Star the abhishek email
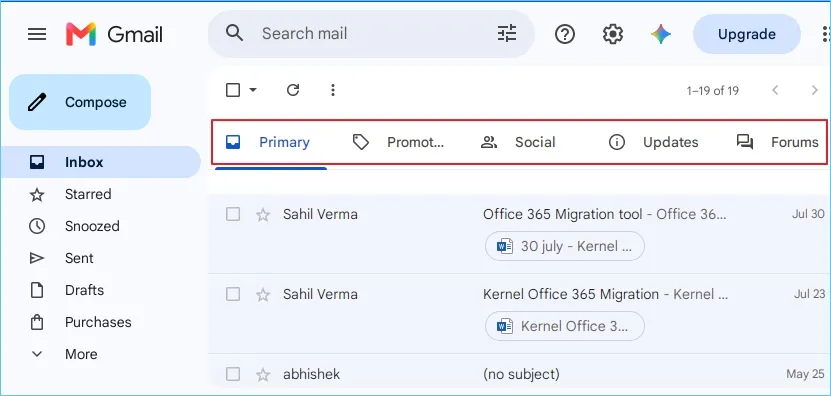 click(x=263, y=375)
